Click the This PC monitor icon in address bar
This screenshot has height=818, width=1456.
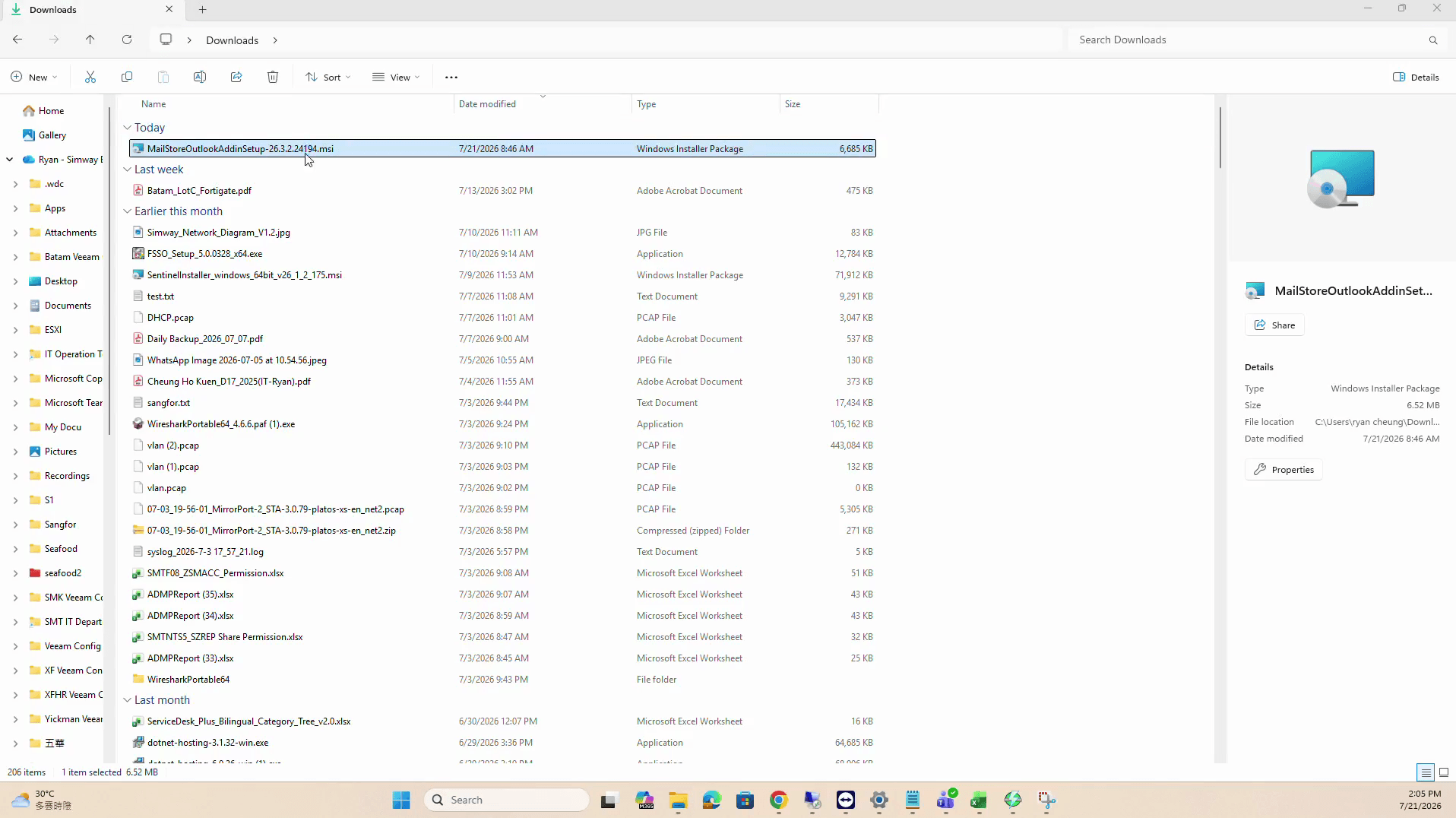click(166, 40)
